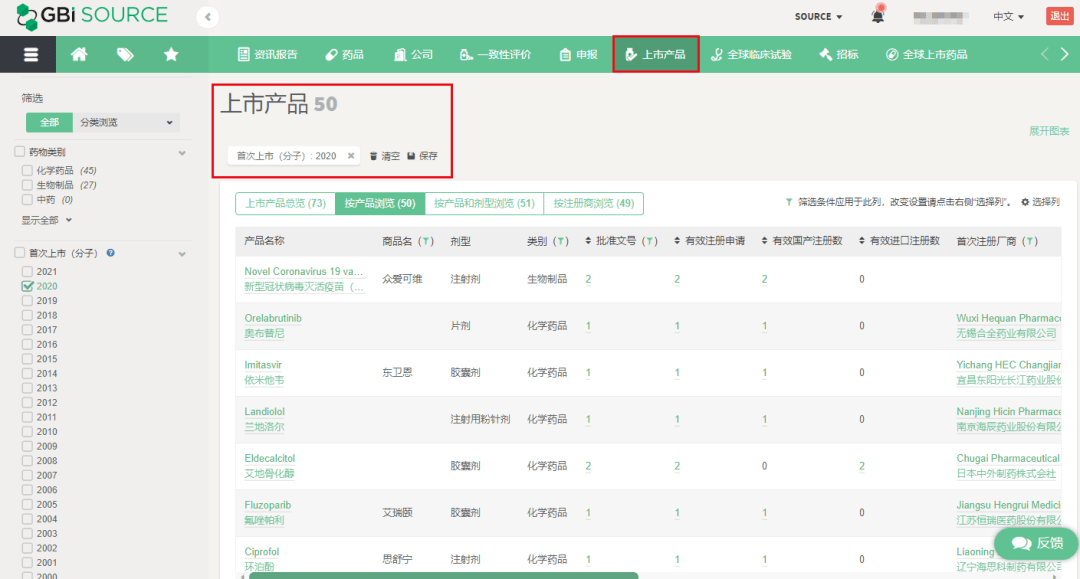Open the 公司 menu
Screen dimensions: 1080x579
click(x=413, y=54)
